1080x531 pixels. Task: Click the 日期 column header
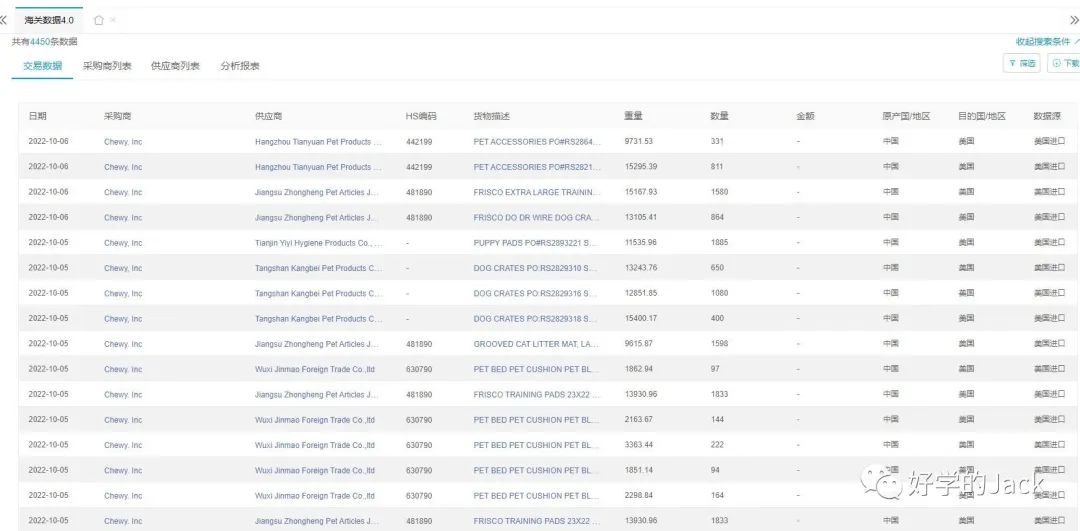tap(37, 116)
